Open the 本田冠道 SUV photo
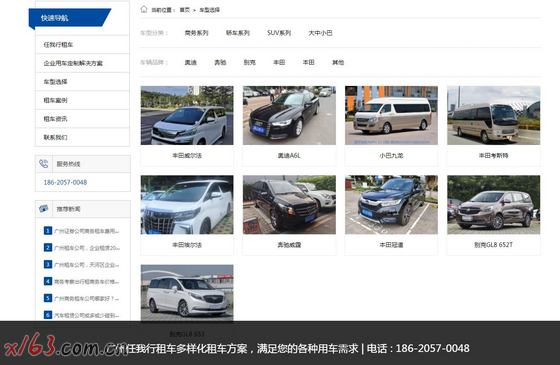560x365 pixels. click(391, 205)
